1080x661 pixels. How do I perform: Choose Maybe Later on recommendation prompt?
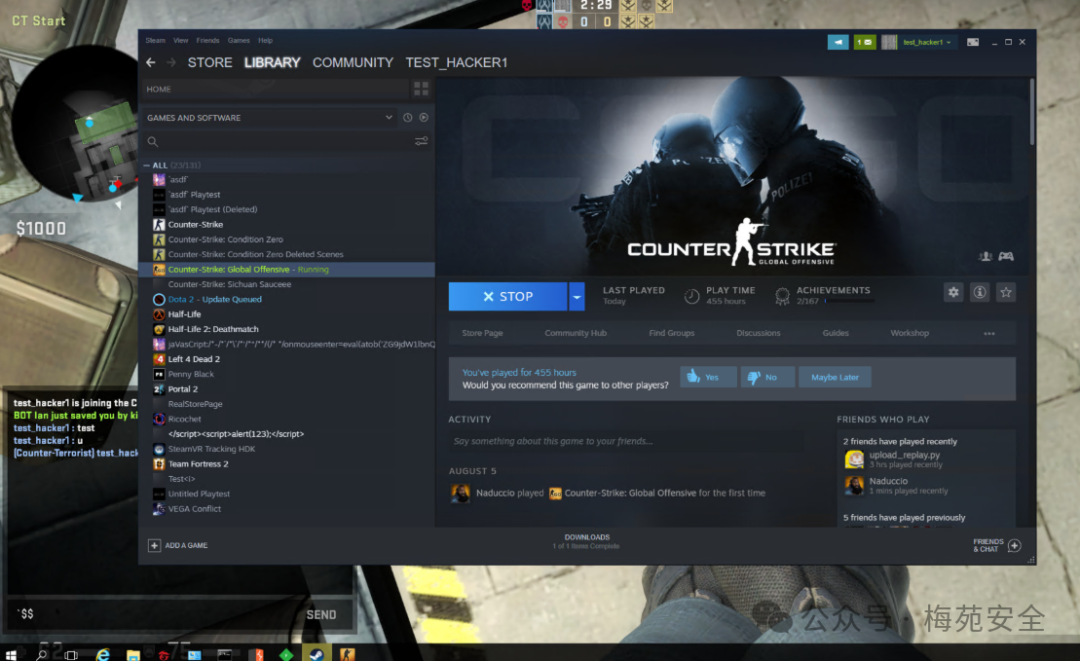[835, 377]
